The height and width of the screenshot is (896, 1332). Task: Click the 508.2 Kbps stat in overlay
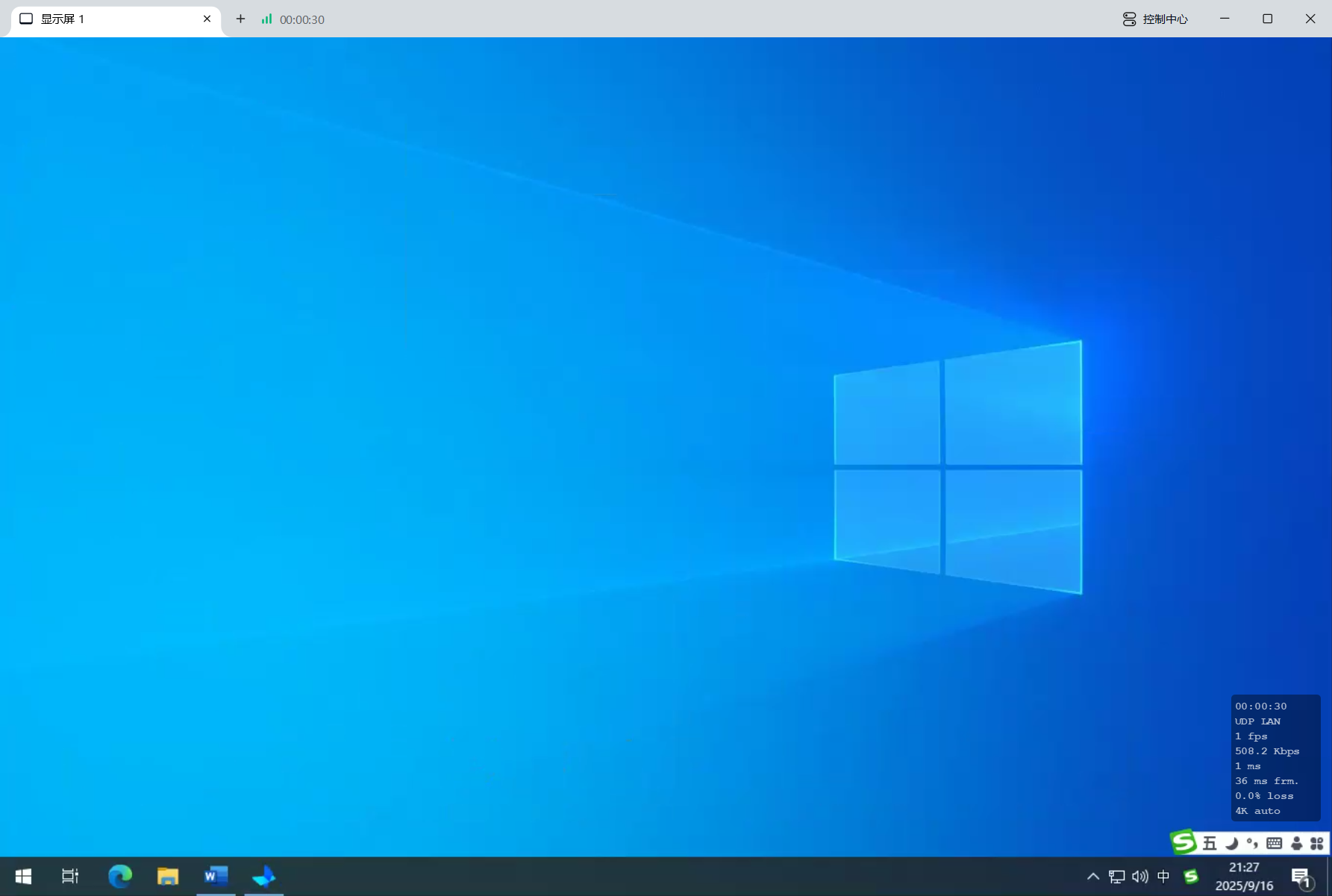[1267, 751]
